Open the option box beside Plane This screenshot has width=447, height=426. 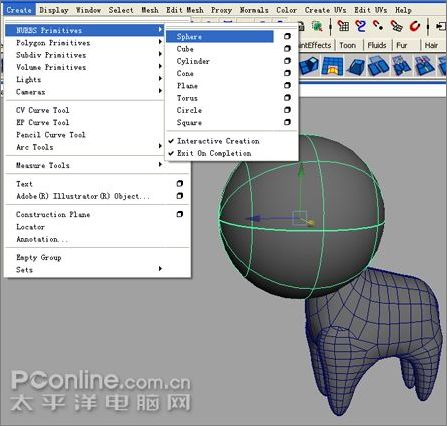[287, 85]
